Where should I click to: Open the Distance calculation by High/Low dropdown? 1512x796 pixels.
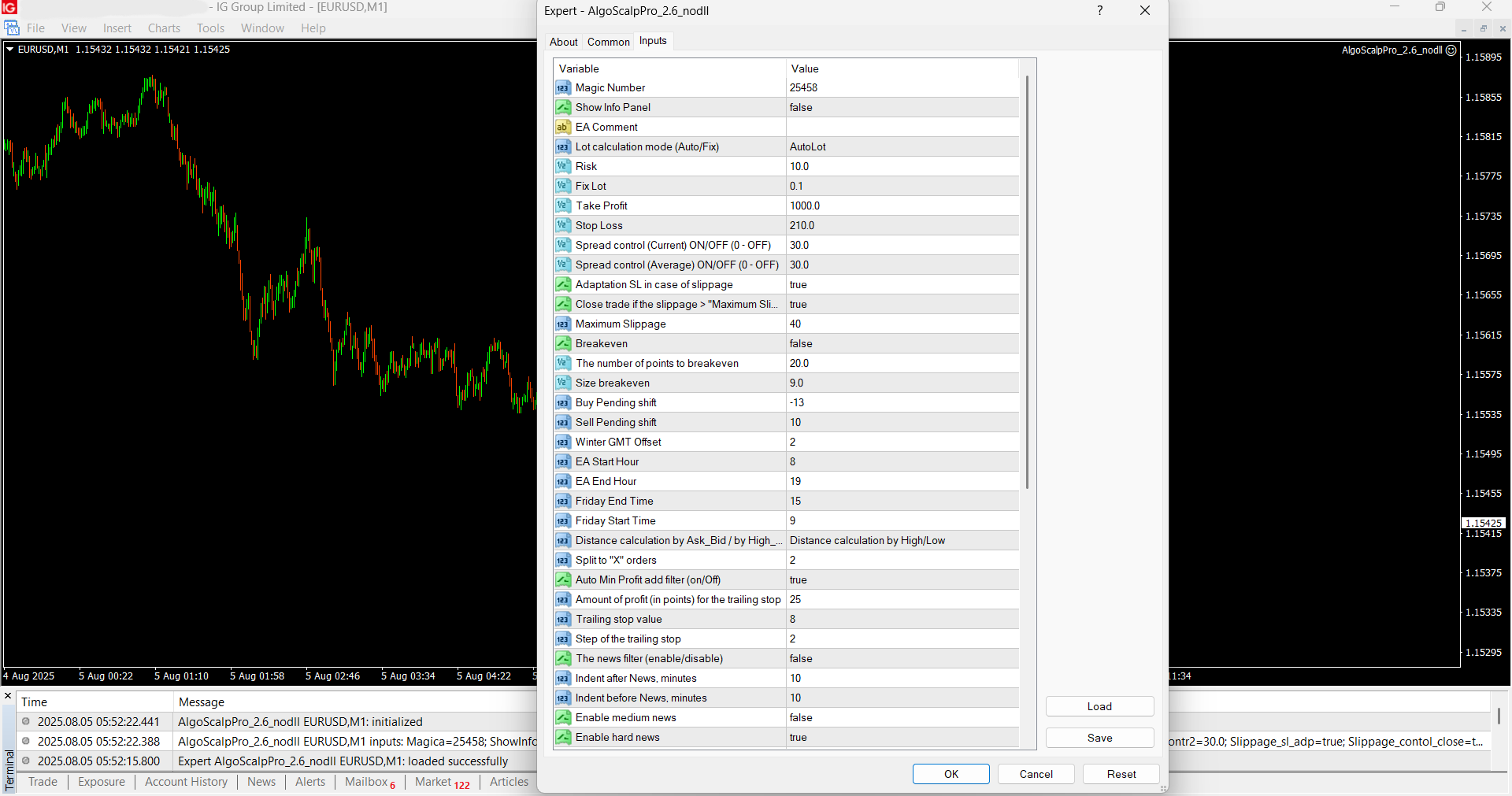click(902, 541)
